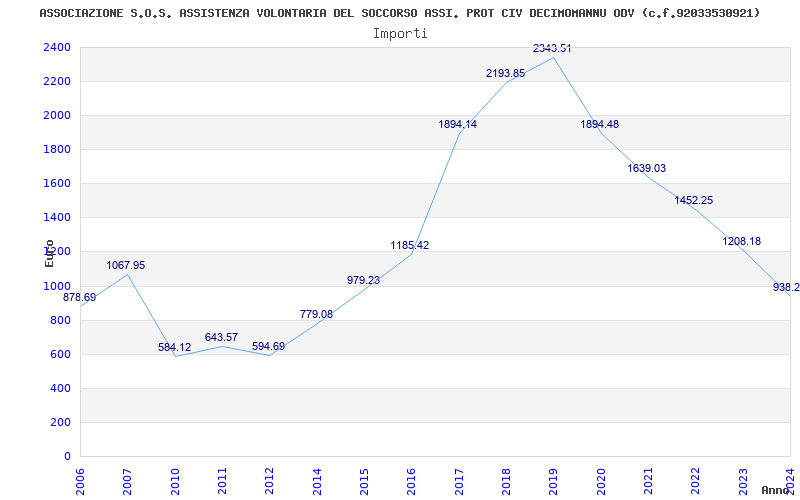Click the chart title ASSOCIAZIONE S.O.S. ASSISTENZA

[399, 13]
